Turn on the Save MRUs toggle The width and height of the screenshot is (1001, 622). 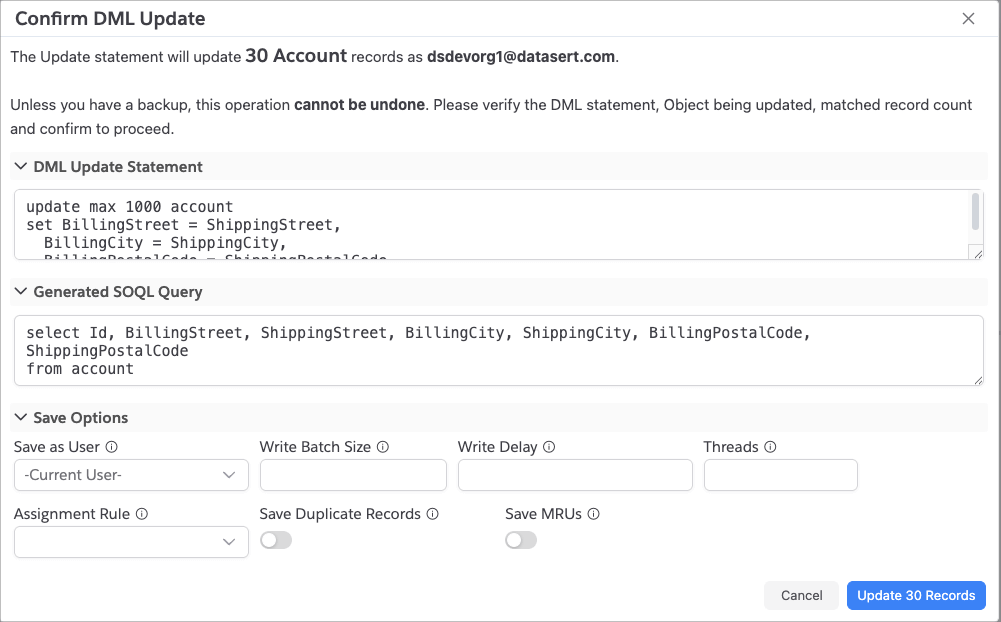coord(521,540)
